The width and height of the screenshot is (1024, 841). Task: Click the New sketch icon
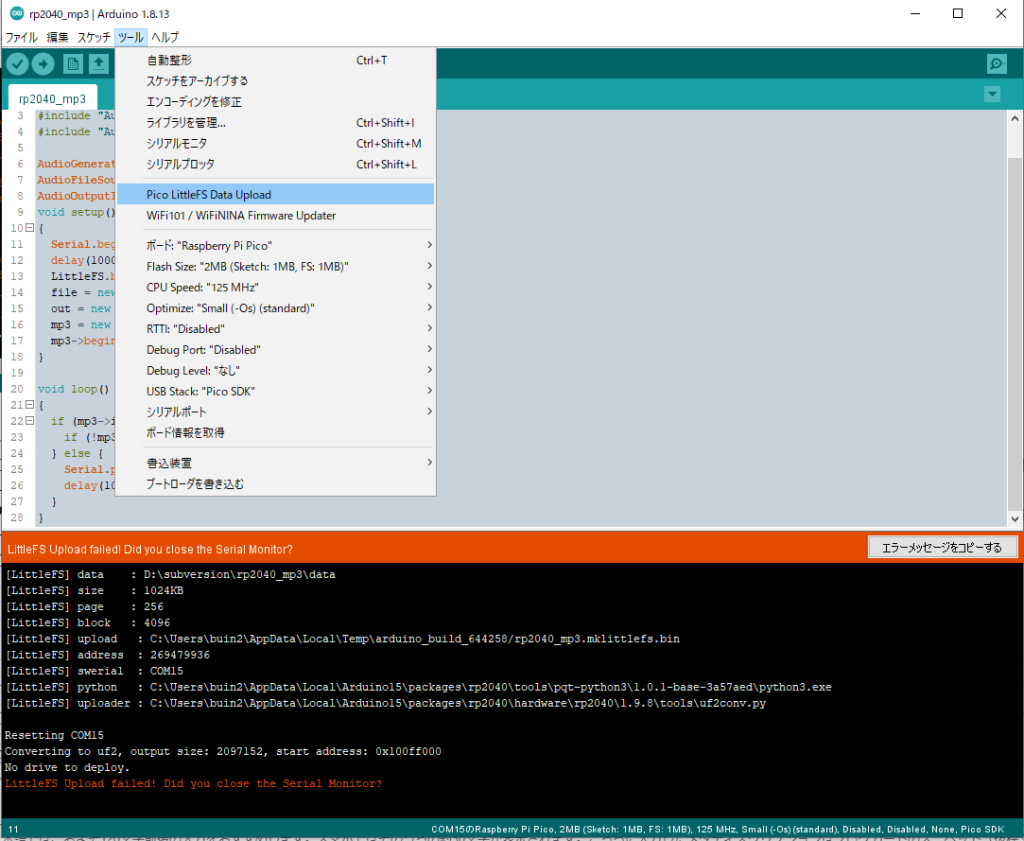(73, 64)
